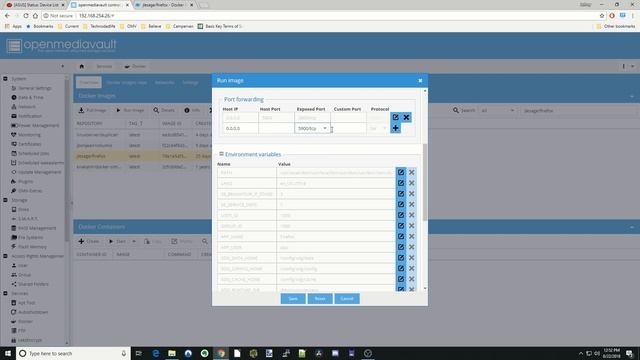The width and height of the screenshot is (640, 360).
Task: Open the Start dropdown arrow for containers
Action: click(x=134, y=241)
